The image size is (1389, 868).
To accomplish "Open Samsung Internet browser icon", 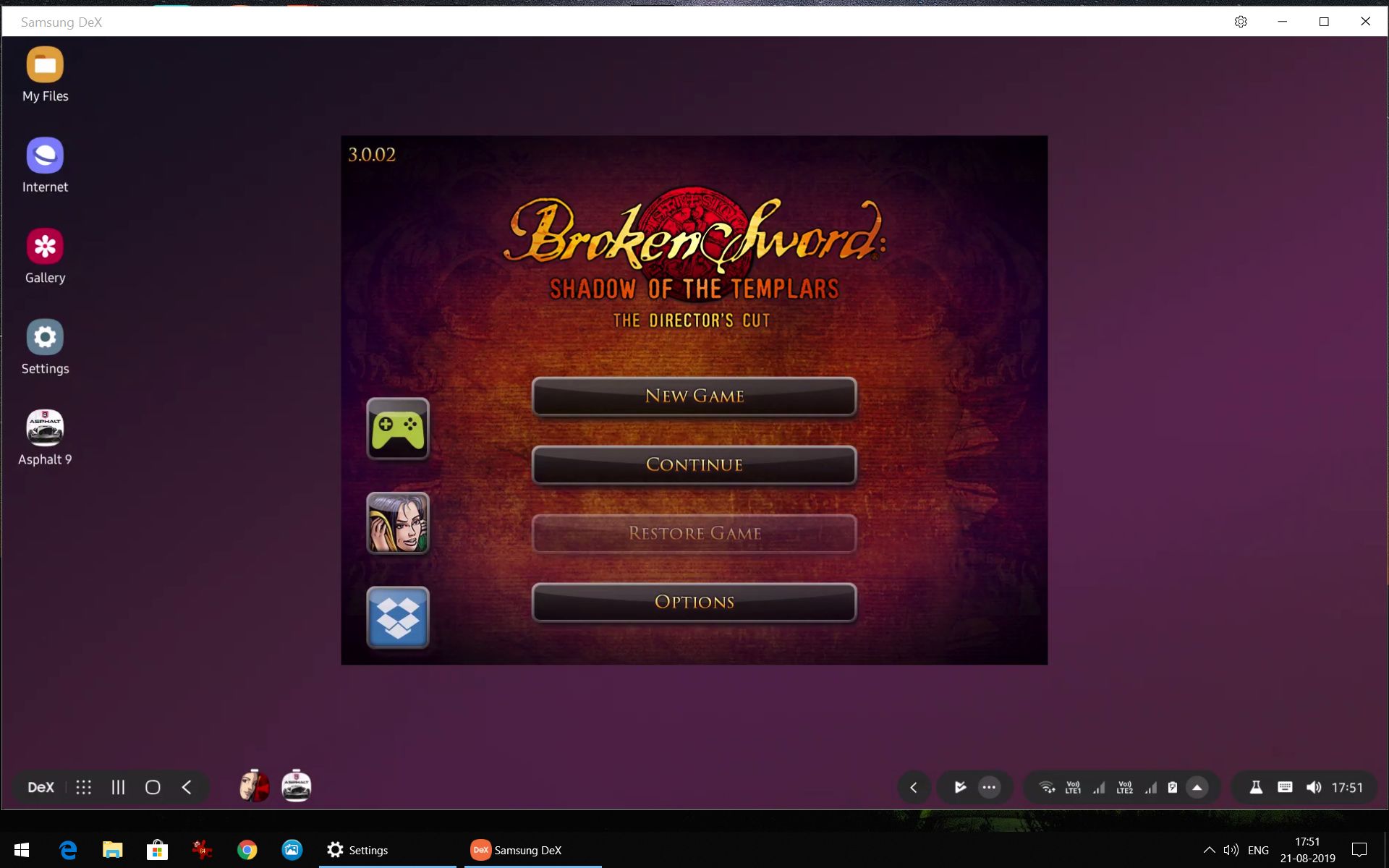I will click(45, 156).
